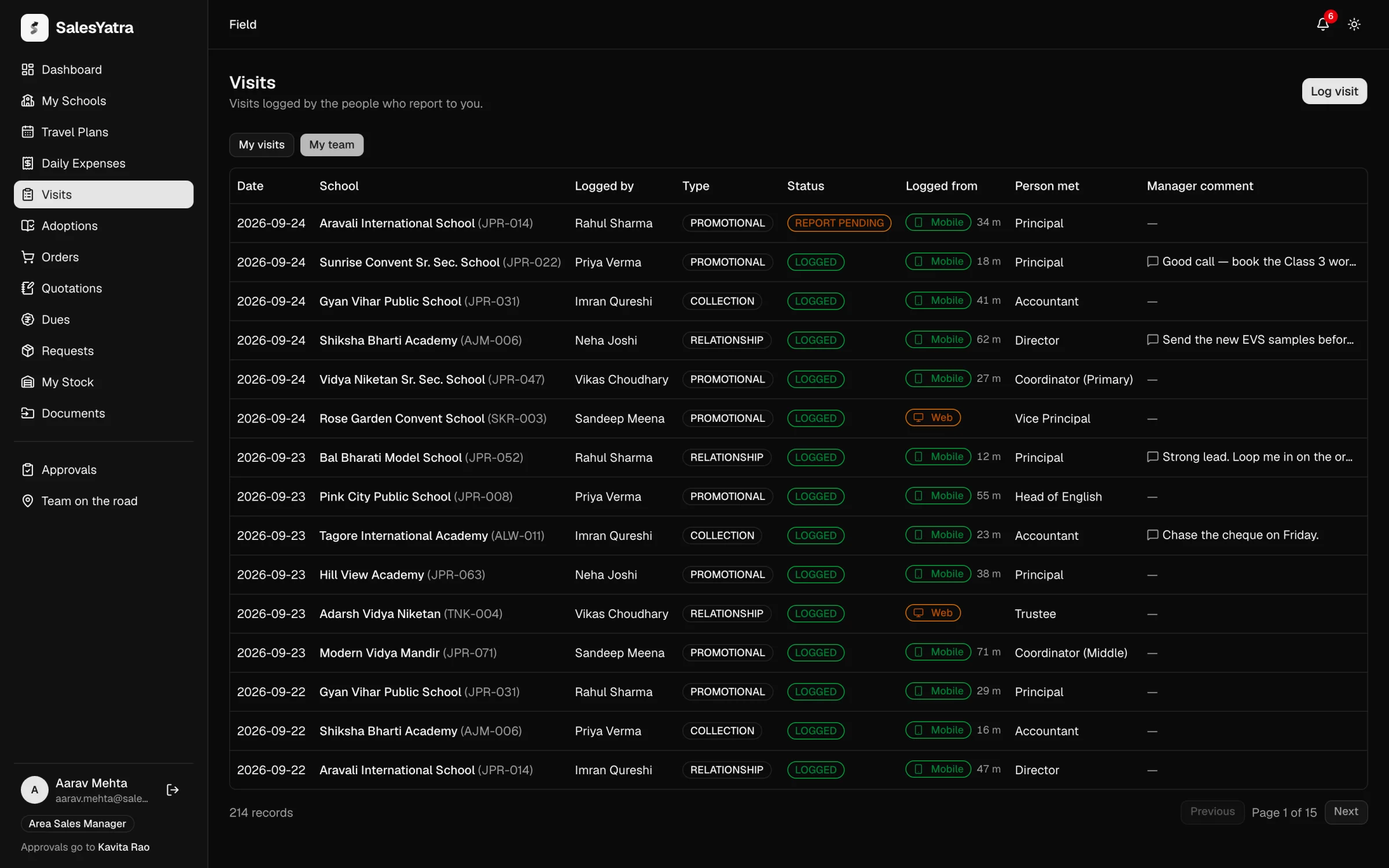The image size is (1389, 868).
Task: Click the Area Sales Manager role badge
Action: 78,823
